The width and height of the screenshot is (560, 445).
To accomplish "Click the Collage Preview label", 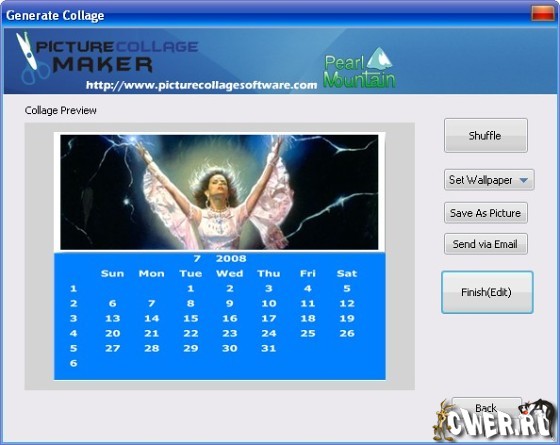I will [x=60, y=110].
